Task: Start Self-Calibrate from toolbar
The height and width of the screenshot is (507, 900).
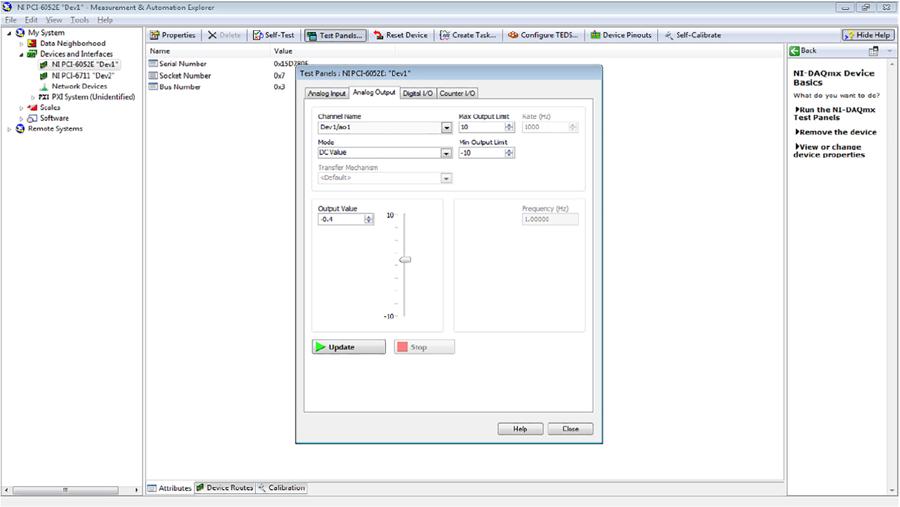Action: (x=693, y=35)
